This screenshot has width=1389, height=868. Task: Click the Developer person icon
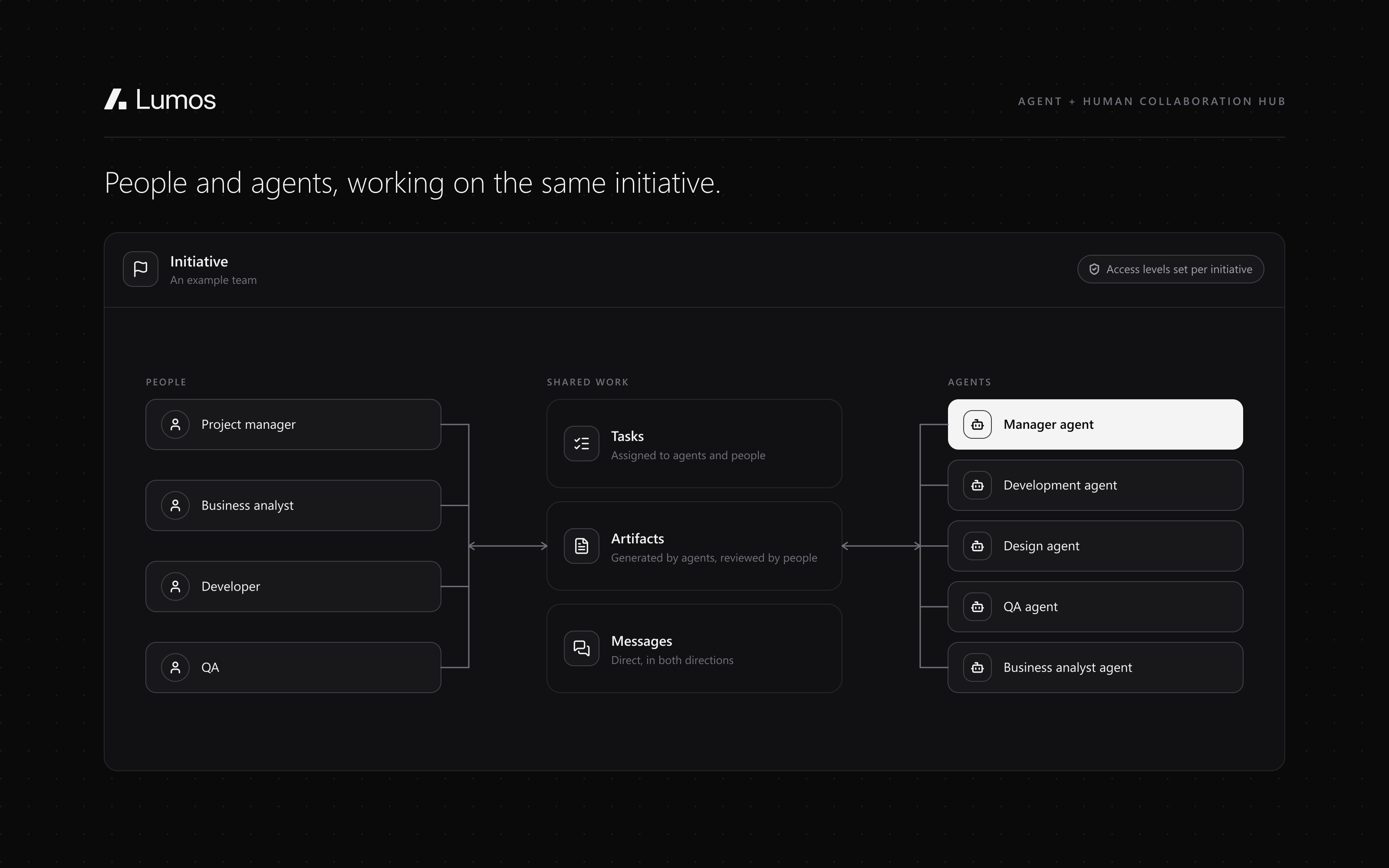click(176, 587)
